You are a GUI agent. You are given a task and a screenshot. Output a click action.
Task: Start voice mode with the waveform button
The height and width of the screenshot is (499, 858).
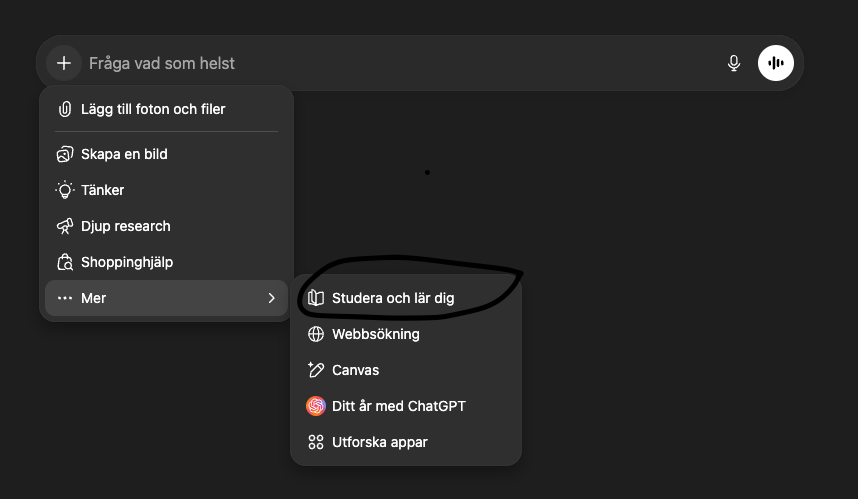775,63
